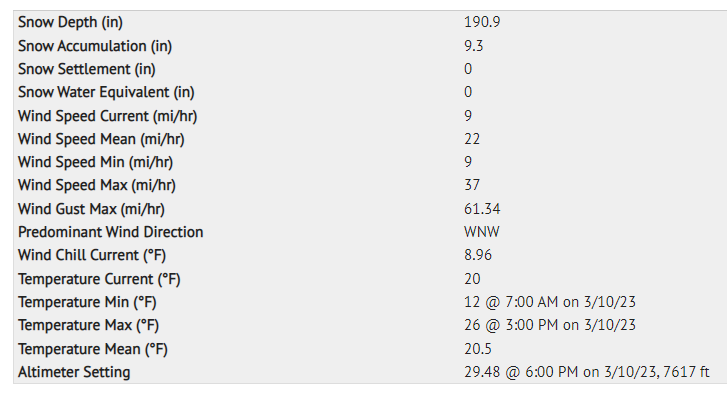Click the Temperature Current (°F) label
Viewport: 727px width, 397px height.
coord(99,279)
